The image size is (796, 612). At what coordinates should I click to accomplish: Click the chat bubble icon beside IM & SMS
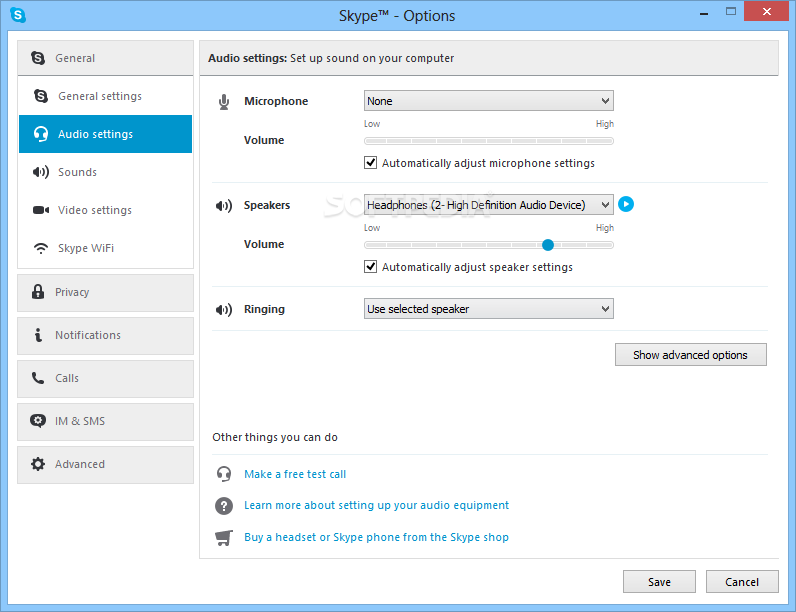(38, 421)
